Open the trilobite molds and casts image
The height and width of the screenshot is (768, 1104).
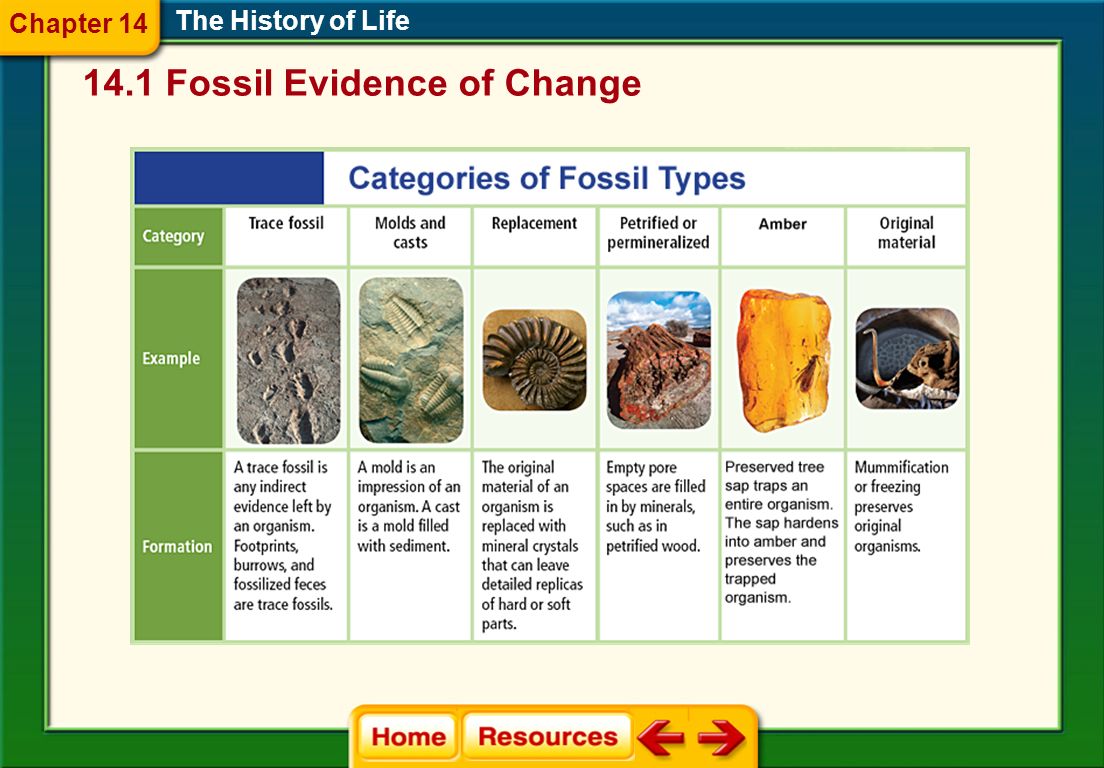[411, 360]
